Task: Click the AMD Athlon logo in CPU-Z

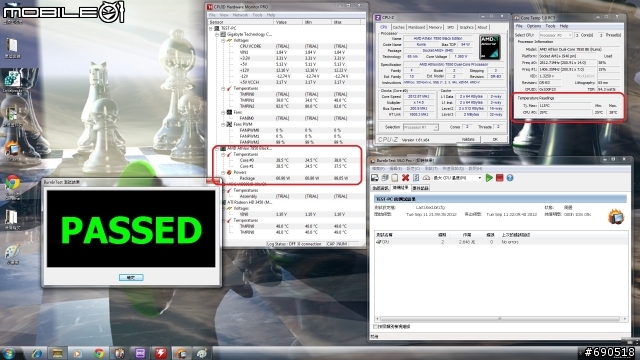Action: coord(490,47)
